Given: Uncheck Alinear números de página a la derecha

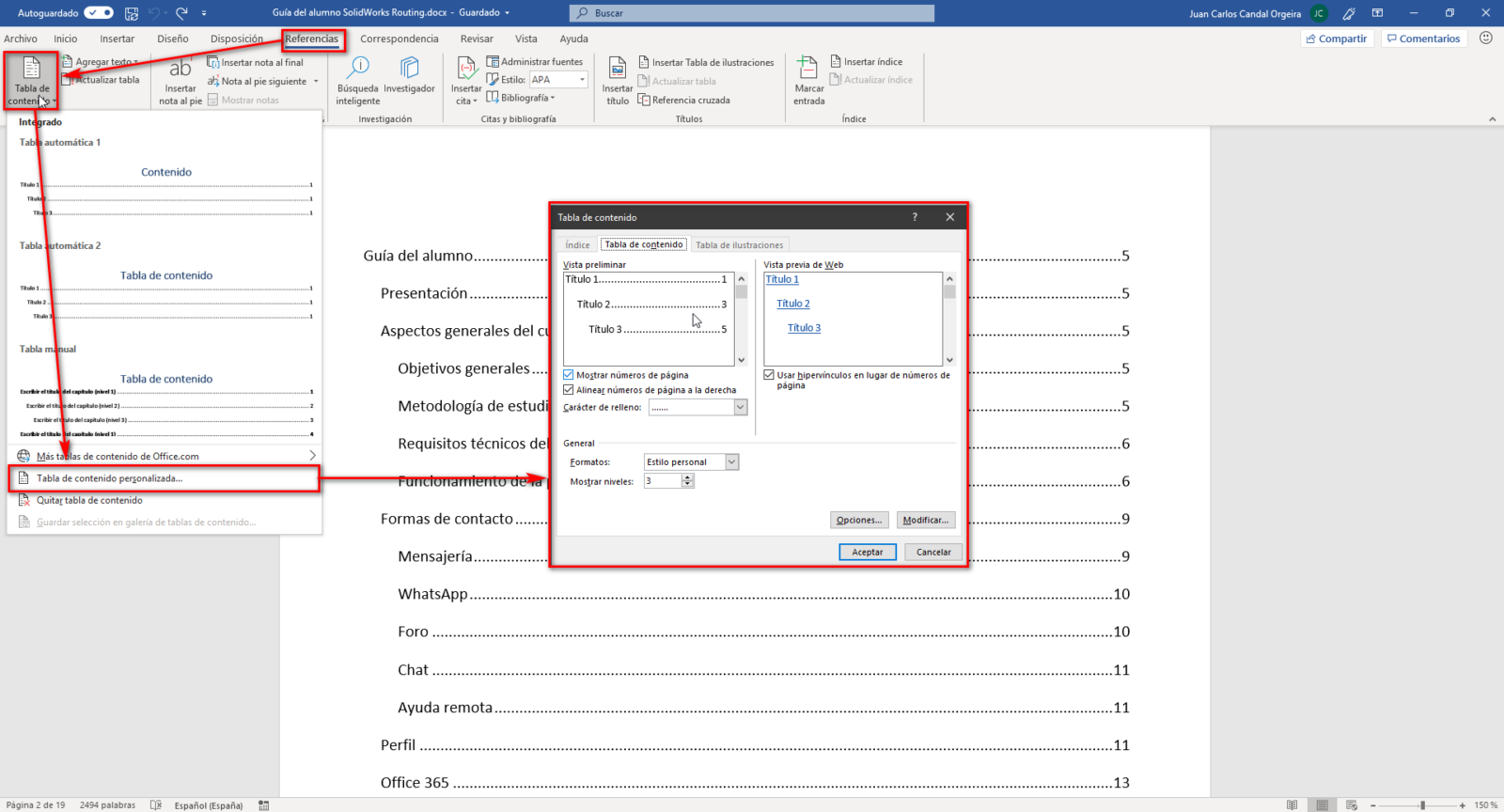Looking at the screenshot, I should pyautogui.click(x=569, y=390).
